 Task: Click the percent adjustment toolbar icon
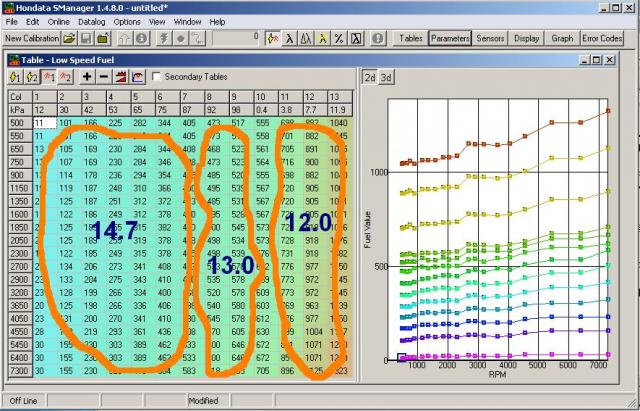[x=339, y=38]
